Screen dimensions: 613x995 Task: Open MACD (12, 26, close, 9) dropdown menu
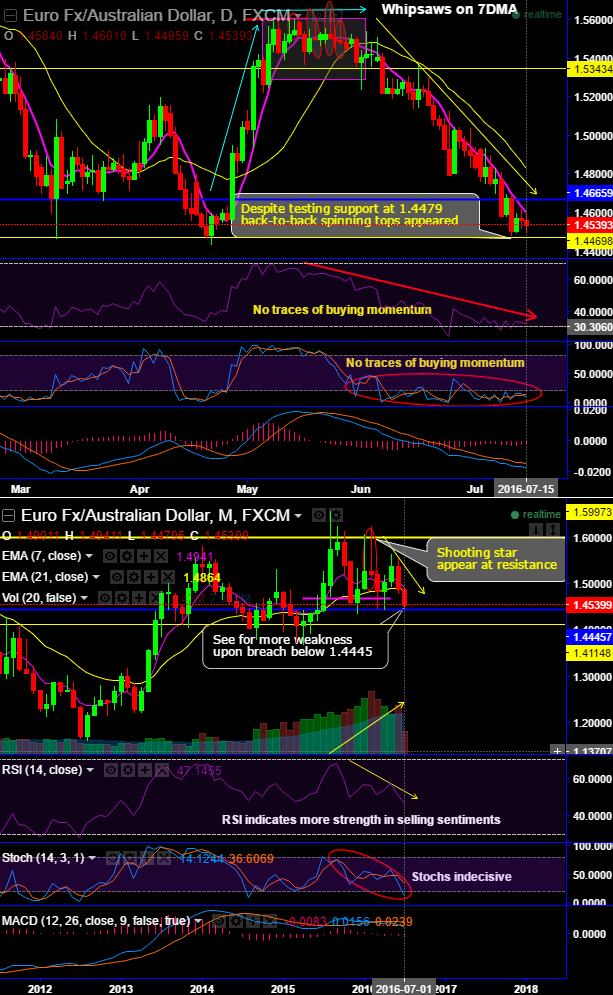click(x=198, y=921)
